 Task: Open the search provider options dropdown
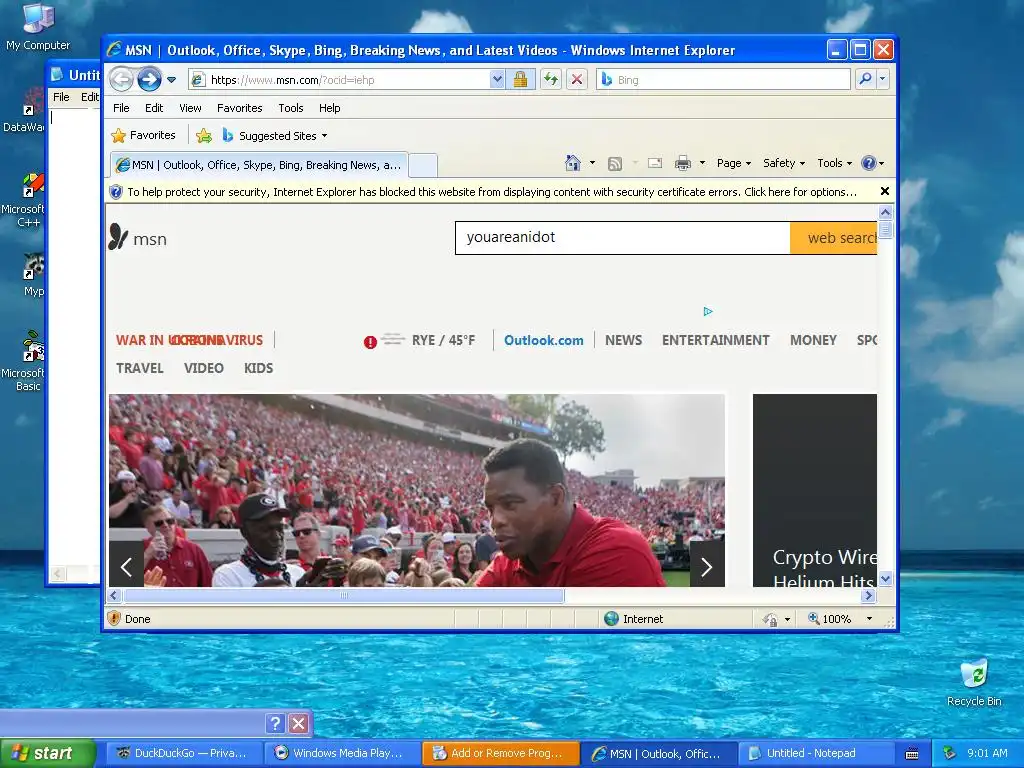[882, 79]
